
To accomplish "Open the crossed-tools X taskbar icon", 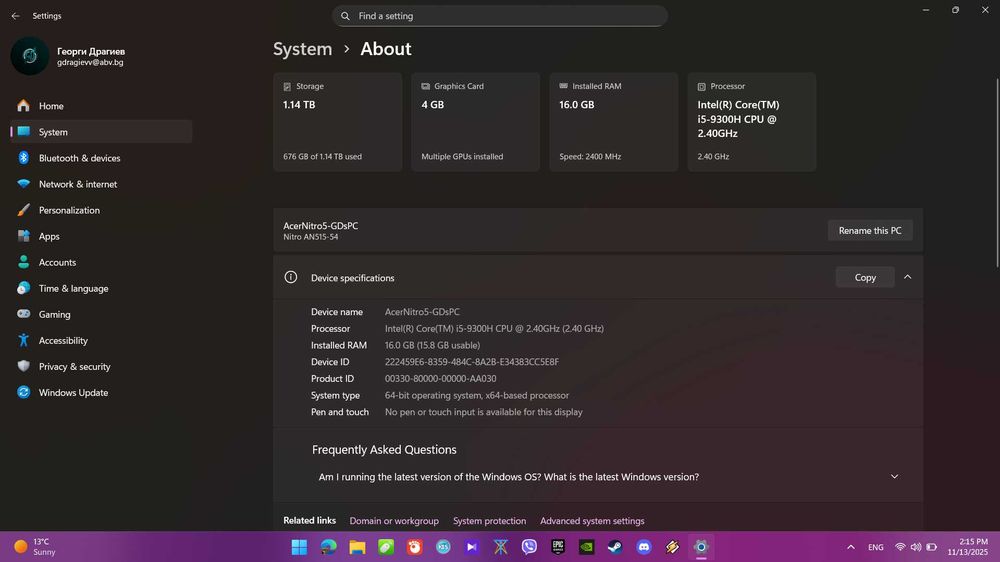I will (501, 547).
